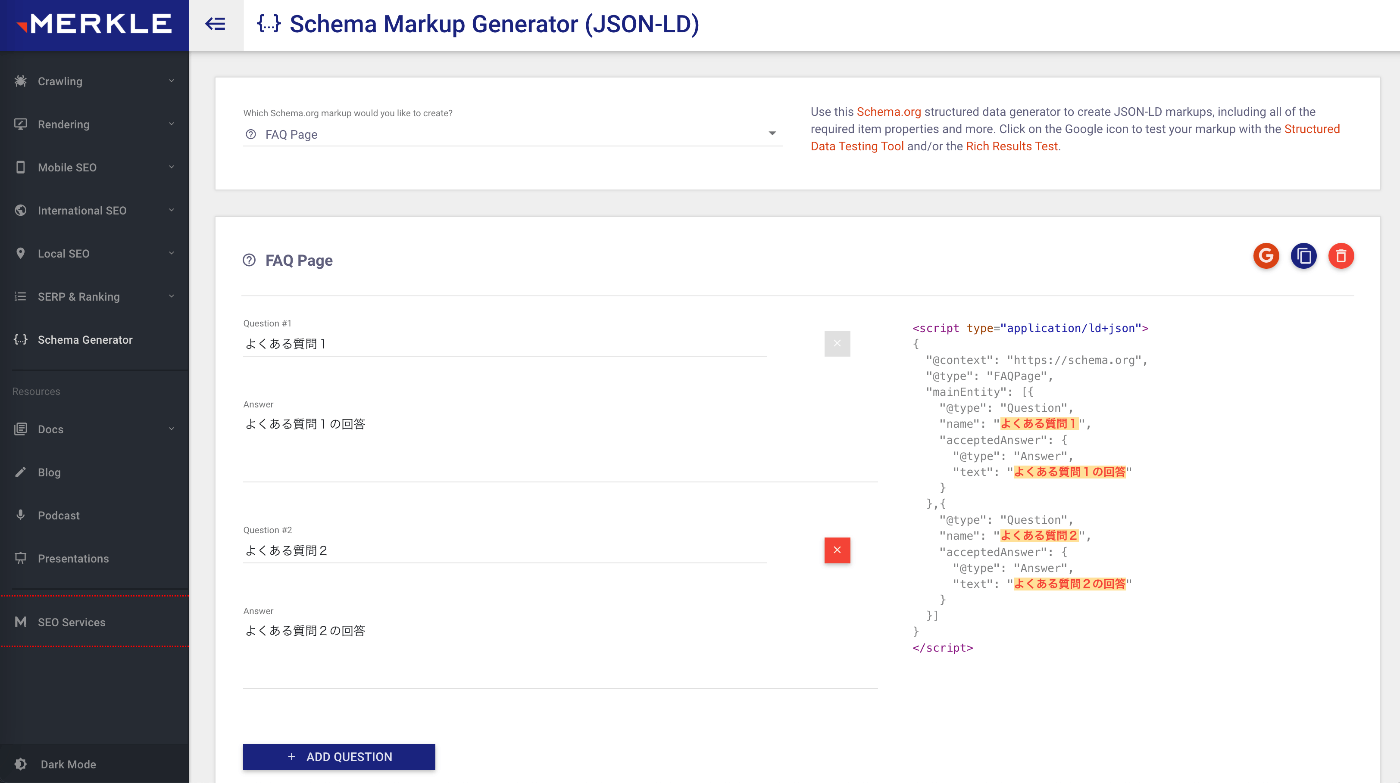
Task: Expand the SERP & Ranking chevron
Action: (x=171, y=296)
